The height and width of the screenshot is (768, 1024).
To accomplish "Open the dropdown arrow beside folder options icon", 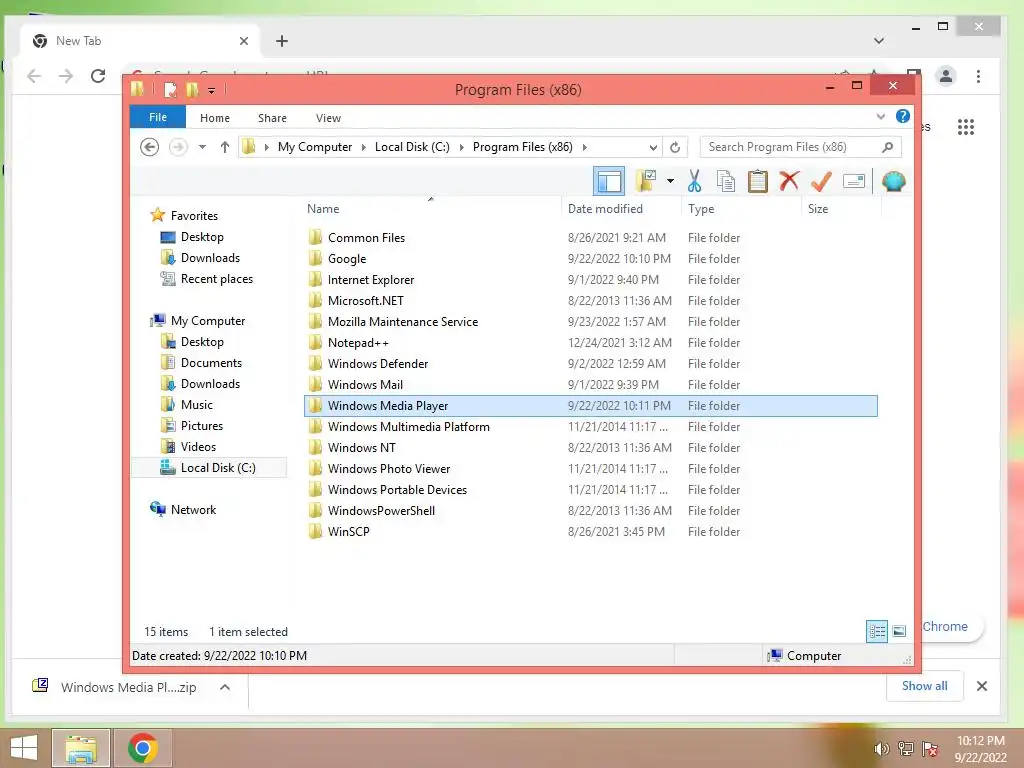I will pos(670,181).
